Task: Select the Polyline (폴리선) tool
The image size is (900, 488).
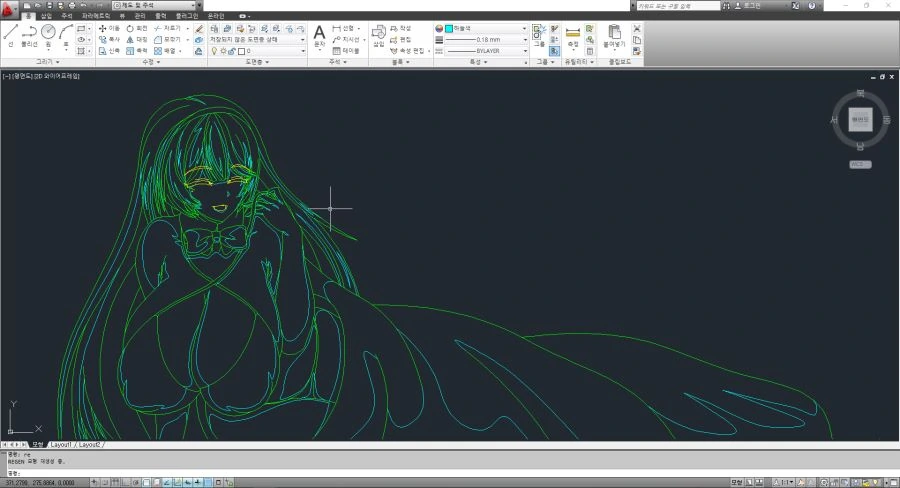Action: (x=29, y=36)
